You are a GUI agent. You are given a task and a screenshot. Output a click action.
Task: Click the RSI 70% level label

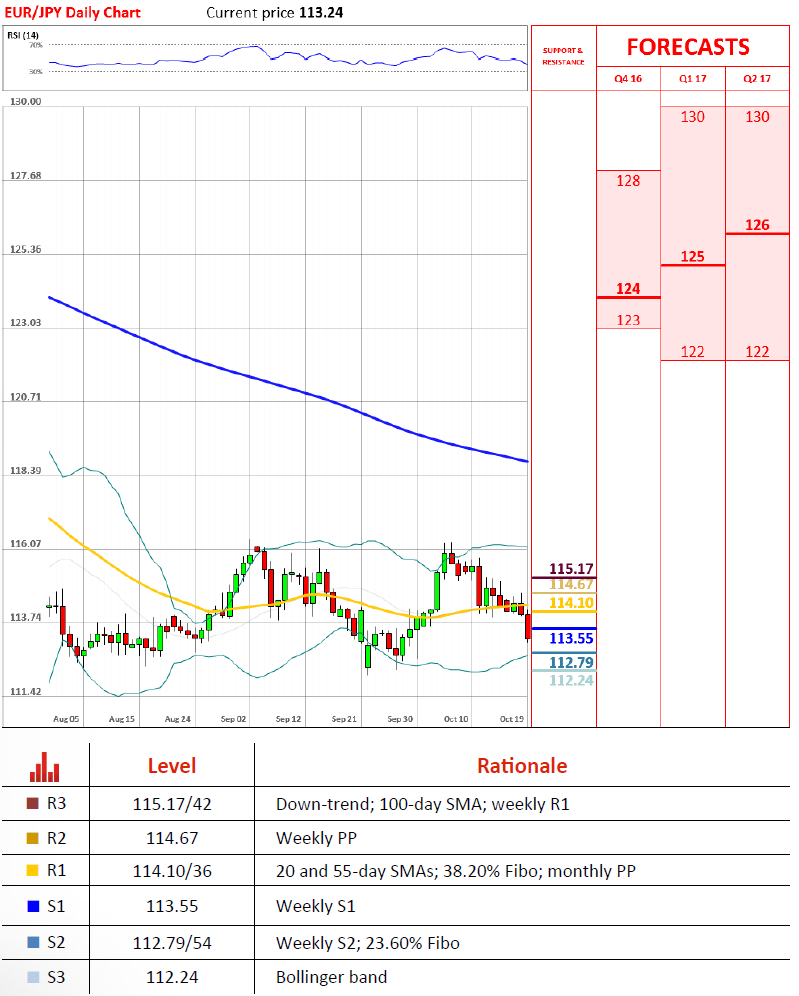click(36, 45)
